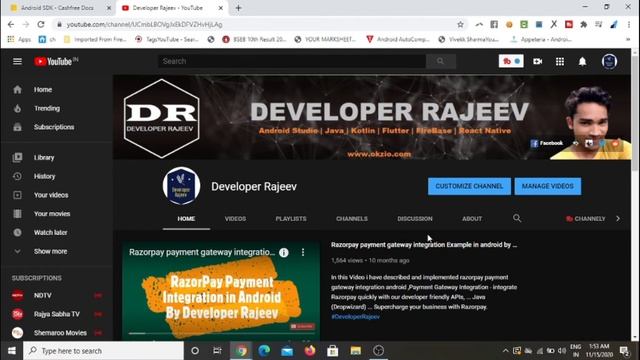Image resolution: width=640 pixels, height=360 pixels.
Task: Click the YouTube search input field
Action: point(292,61)
